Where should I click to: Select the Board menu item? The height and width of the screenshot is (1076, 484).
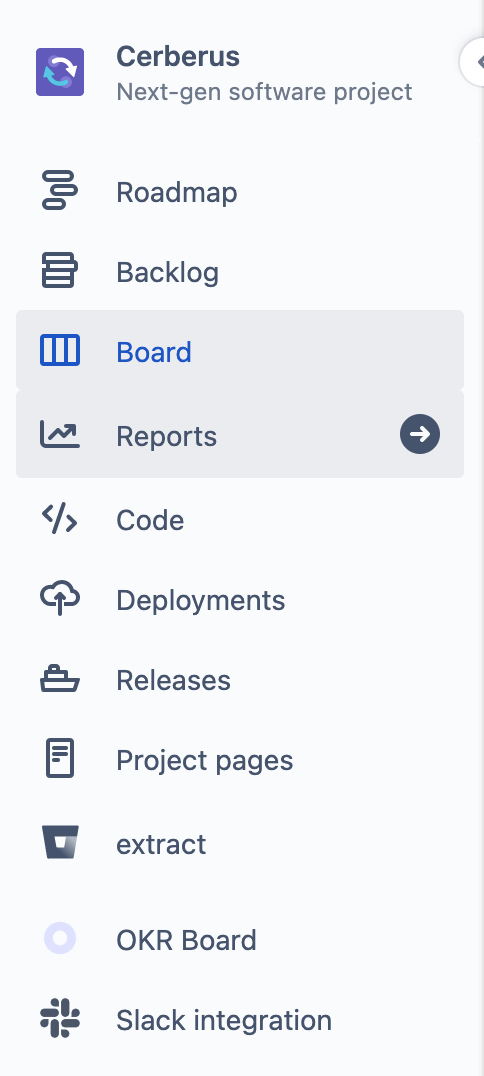pyautogui.click(x=240, y=350)
